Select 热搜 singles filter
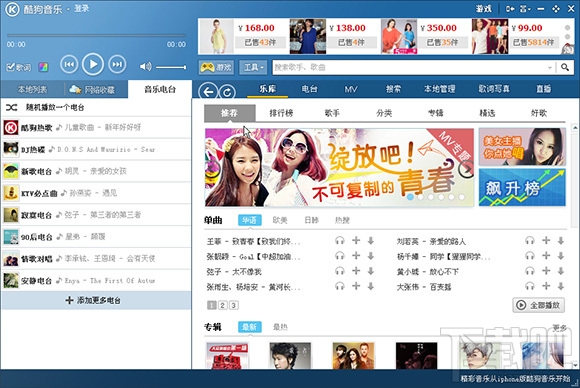The height and width of the screenshot is (388, 580). 342,220
